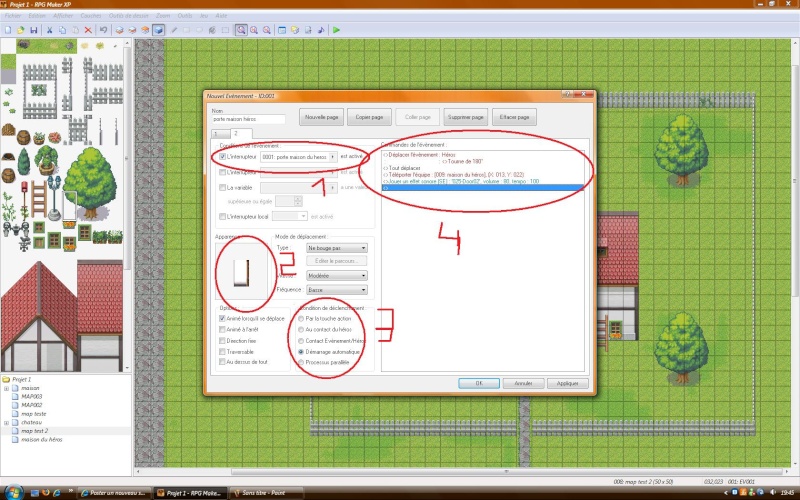Viewport: 800px width, 500px height.
Task: Click the Nouvelle page button
Action: pyautogui.click(x=321, y=117)
